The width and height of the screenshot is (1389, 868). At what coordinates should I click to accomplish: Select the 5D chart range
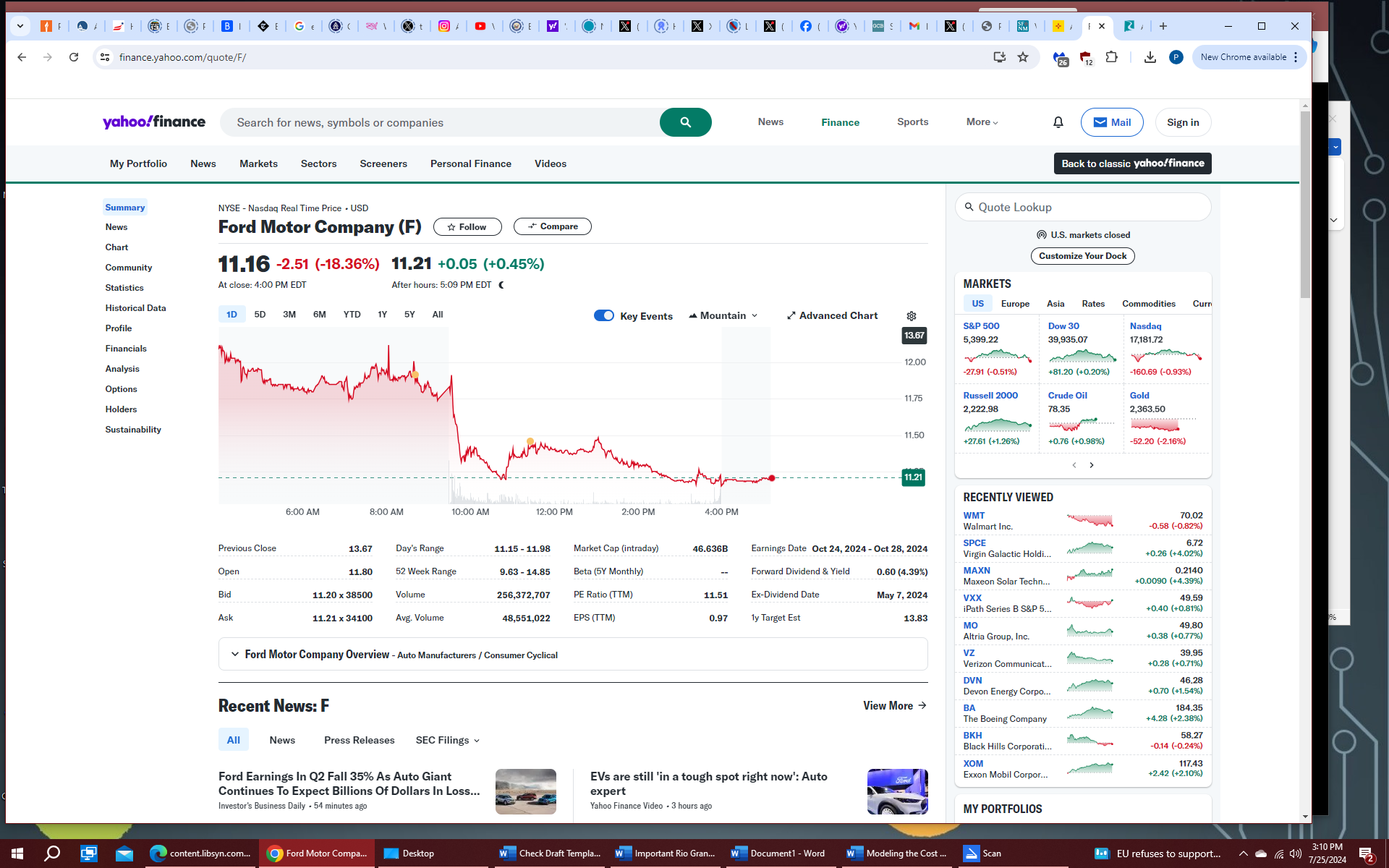260,315
